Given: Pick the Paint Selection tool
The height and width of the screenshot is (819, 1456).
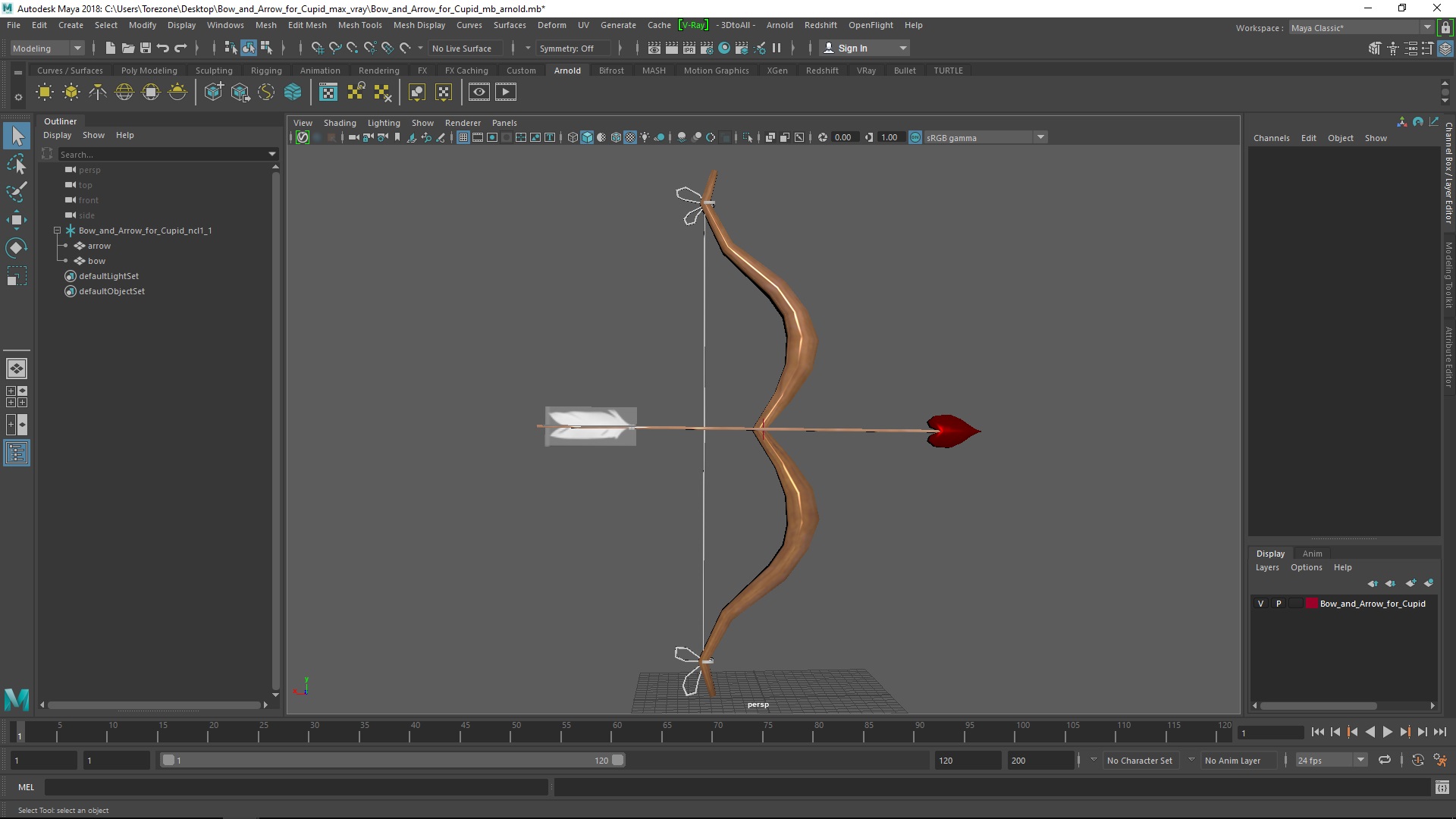Looking at the screenshot, I should pyautogui.click(x=17, y=192).
